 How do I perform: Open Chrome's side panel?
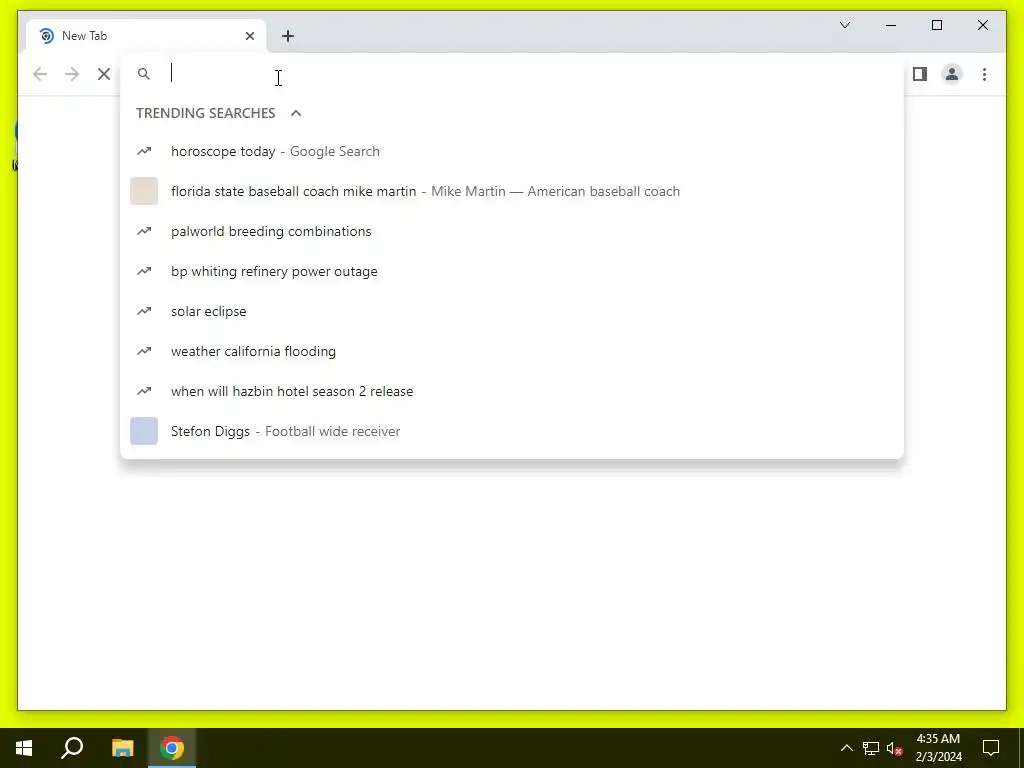tap(920, 74)
